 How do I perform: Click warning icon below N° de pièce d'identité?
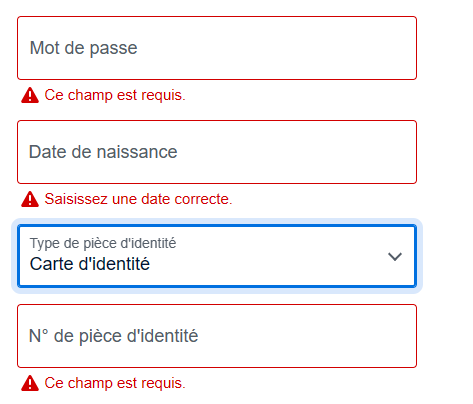pos(30,383)
